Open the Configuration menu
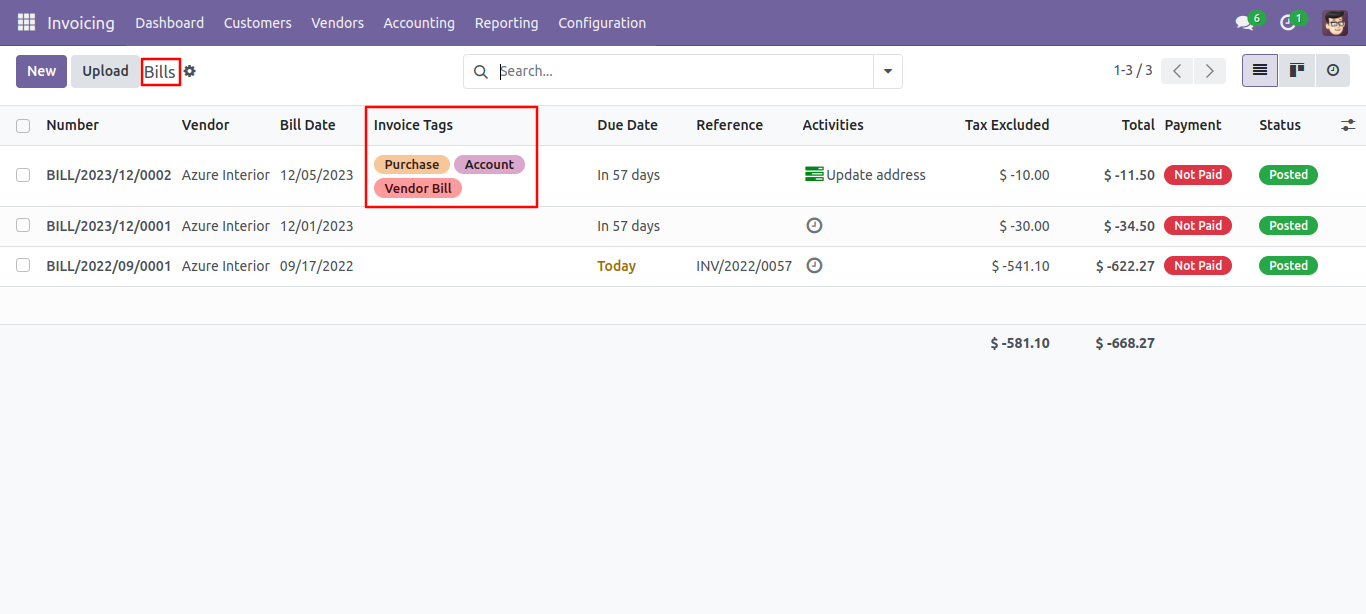The height and width of the screenshot is (614, 1366). point(602,23)
